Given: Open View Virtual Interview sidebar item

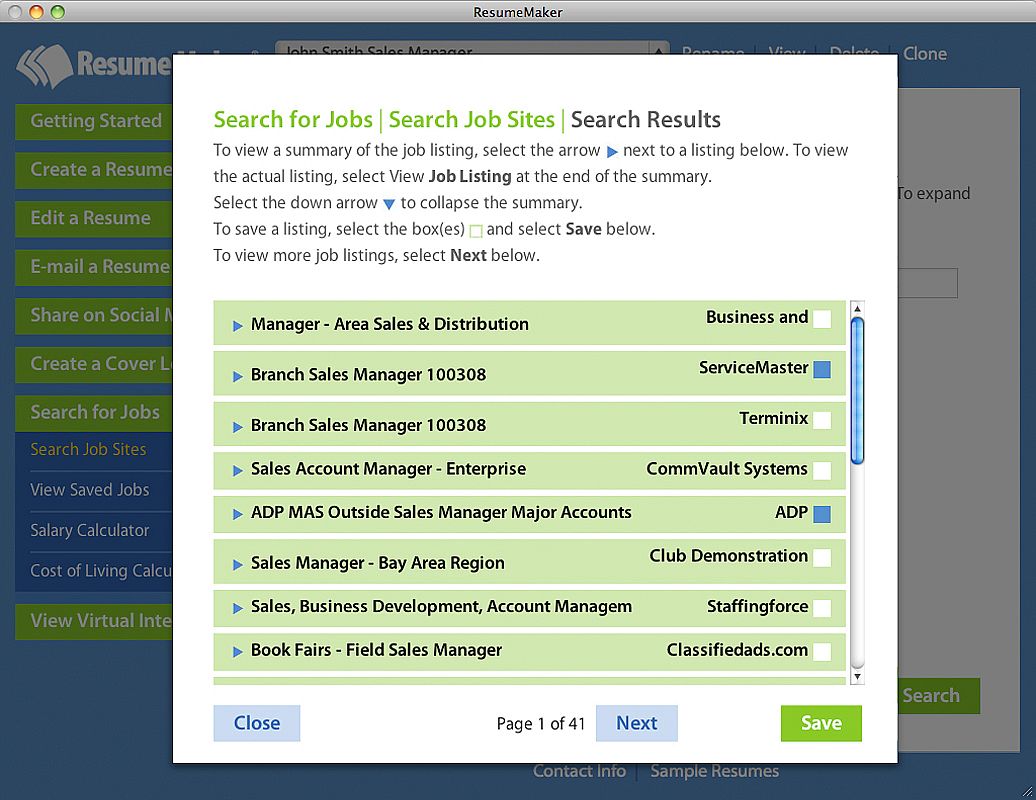Looking at the screenshot, I should 94,621.
